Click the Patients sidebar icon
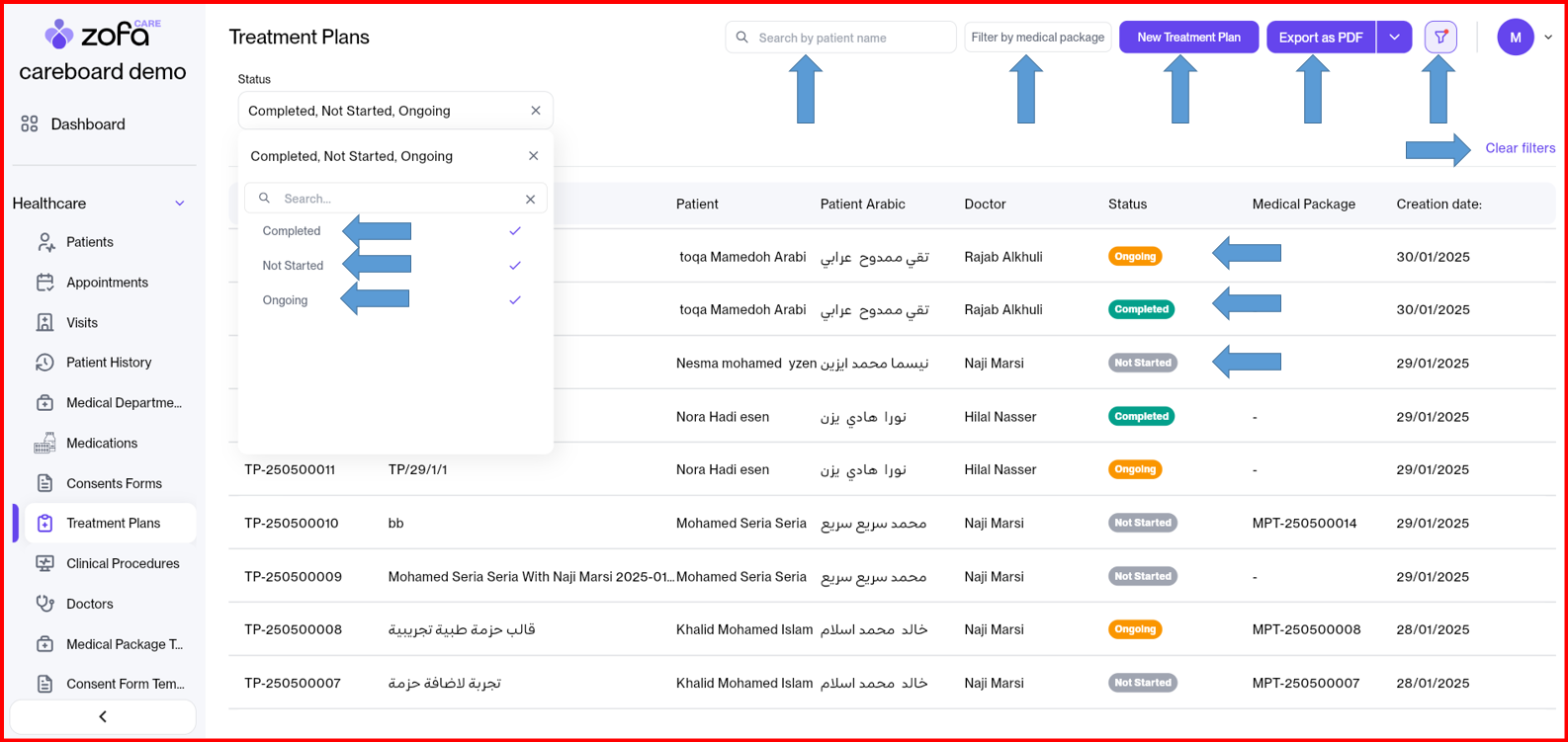 click(45, 242)
